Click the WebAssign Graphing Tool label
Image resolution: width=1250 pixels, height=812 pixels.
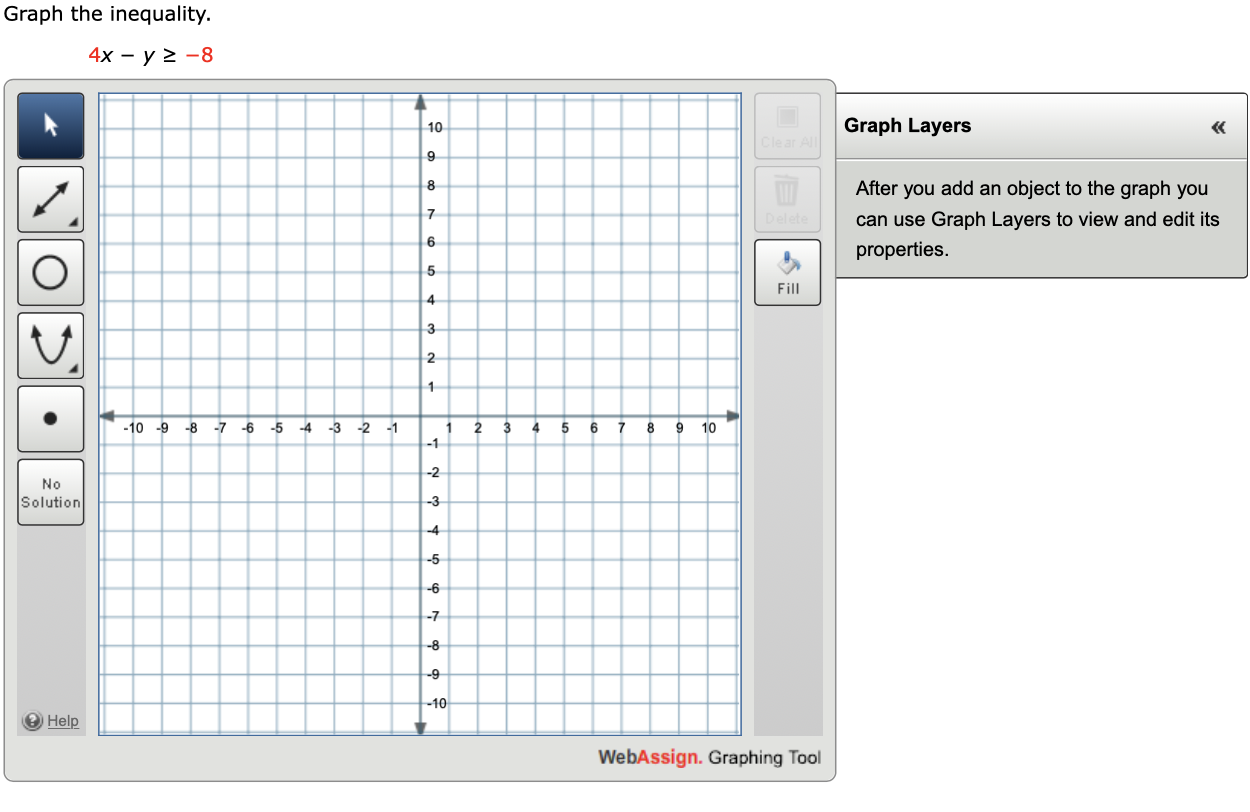pos(709,758)
